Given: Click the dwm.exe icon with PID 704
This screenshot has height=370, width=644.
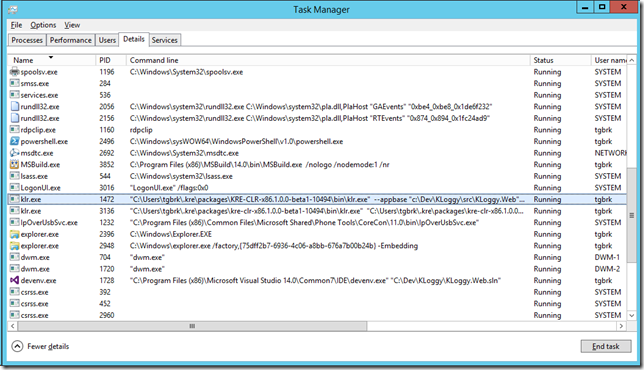Looking at the screenshot, I should pos(14,257).
